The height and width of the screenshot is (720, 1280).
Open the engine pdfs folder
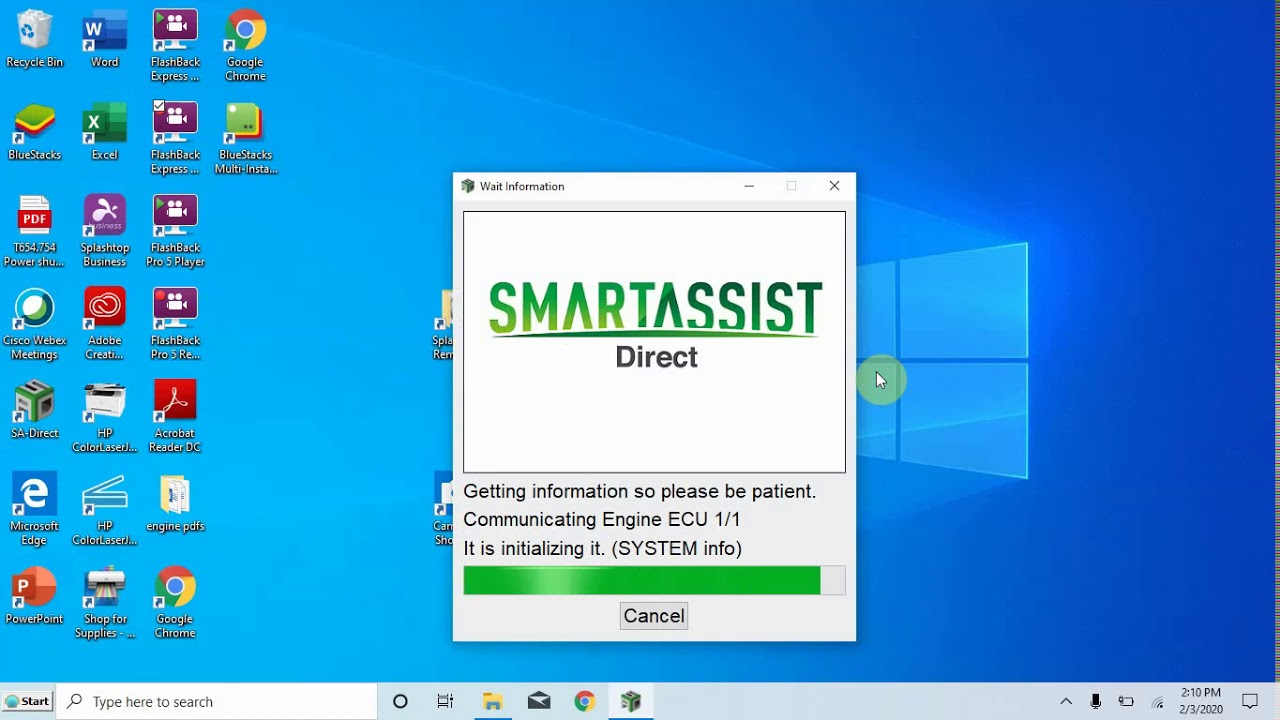[175, 503]
